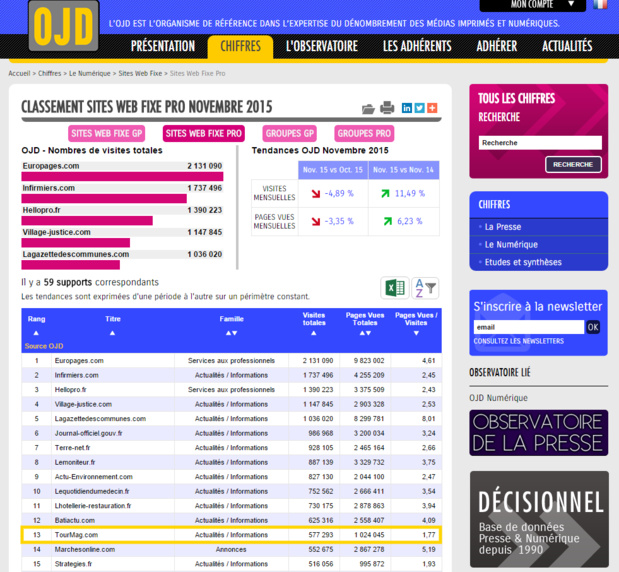Open the A-Z filter icon
Screen dimensions: 619x572
pyautogui.click(x=425, y=288)
